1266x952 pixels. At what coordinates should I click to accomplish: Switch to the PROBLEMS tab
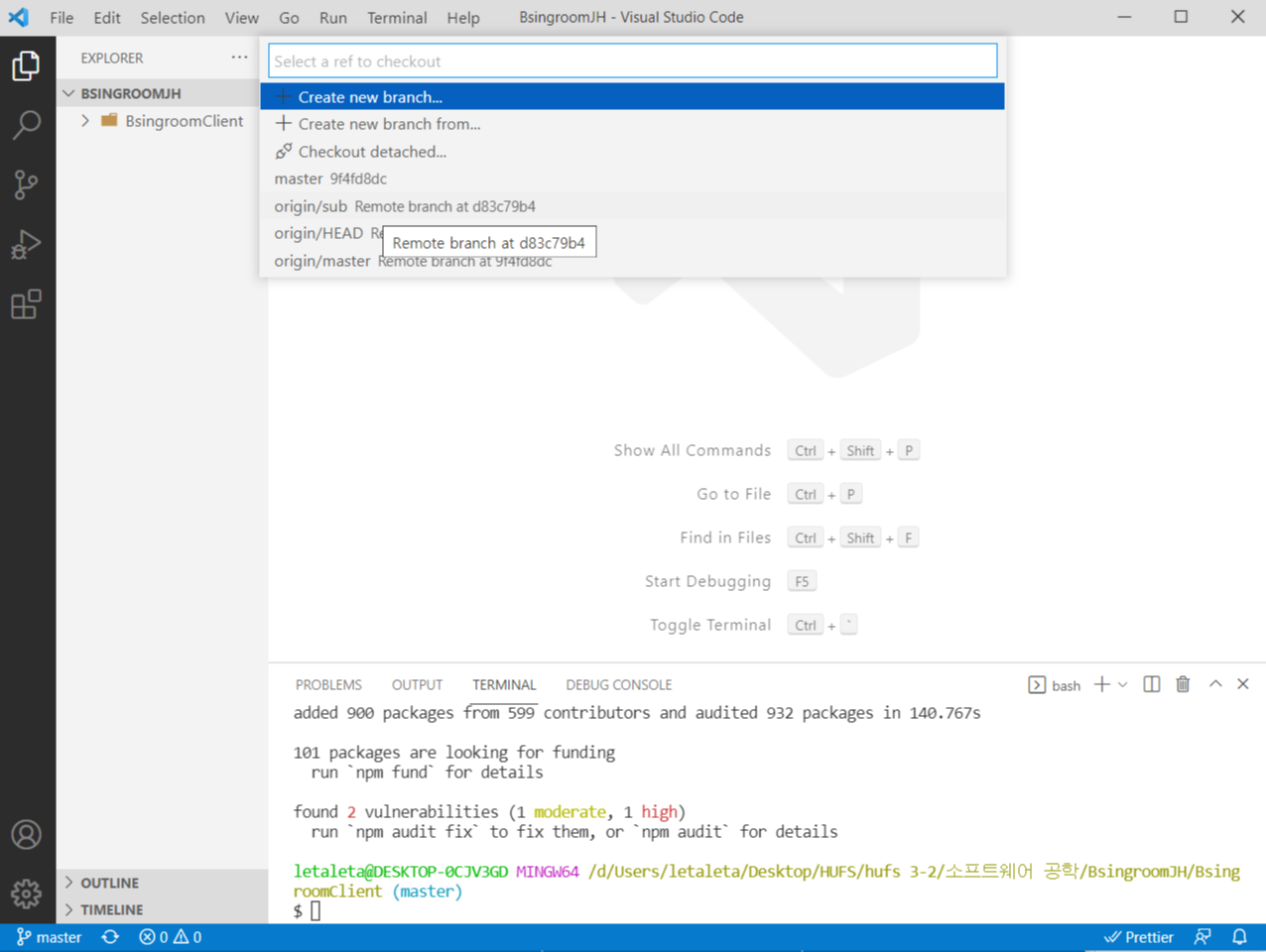pyautogui.click(x=328, y=685)
